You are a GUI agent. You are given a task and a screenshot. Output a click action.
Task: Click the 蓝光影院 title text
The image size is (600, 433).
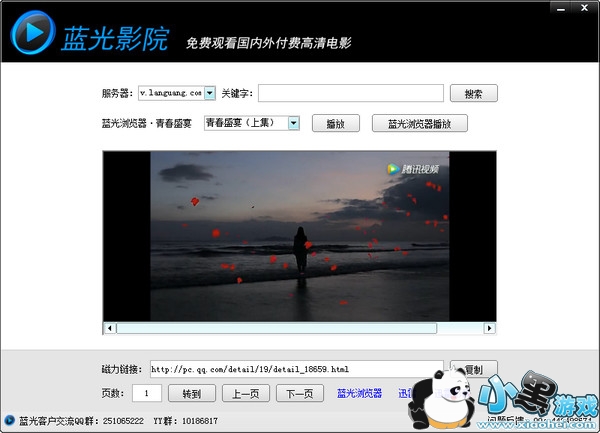click(x=115, y=39)
